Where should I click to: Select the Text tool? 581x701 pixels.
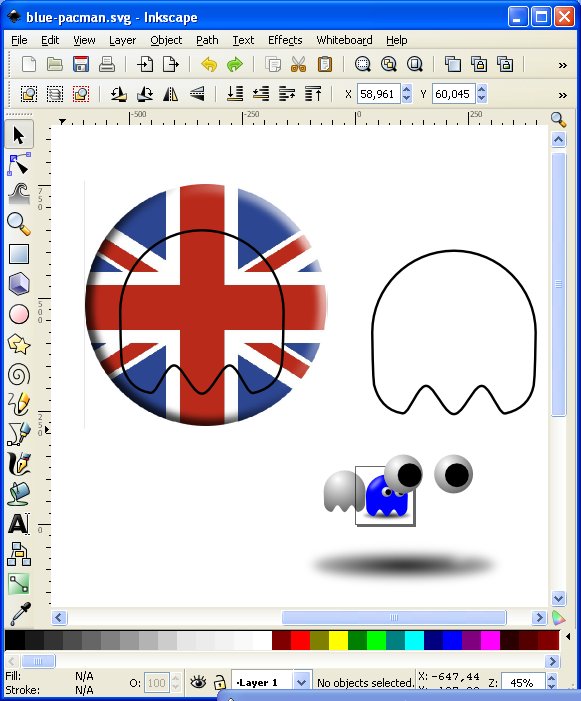[19, 524]
